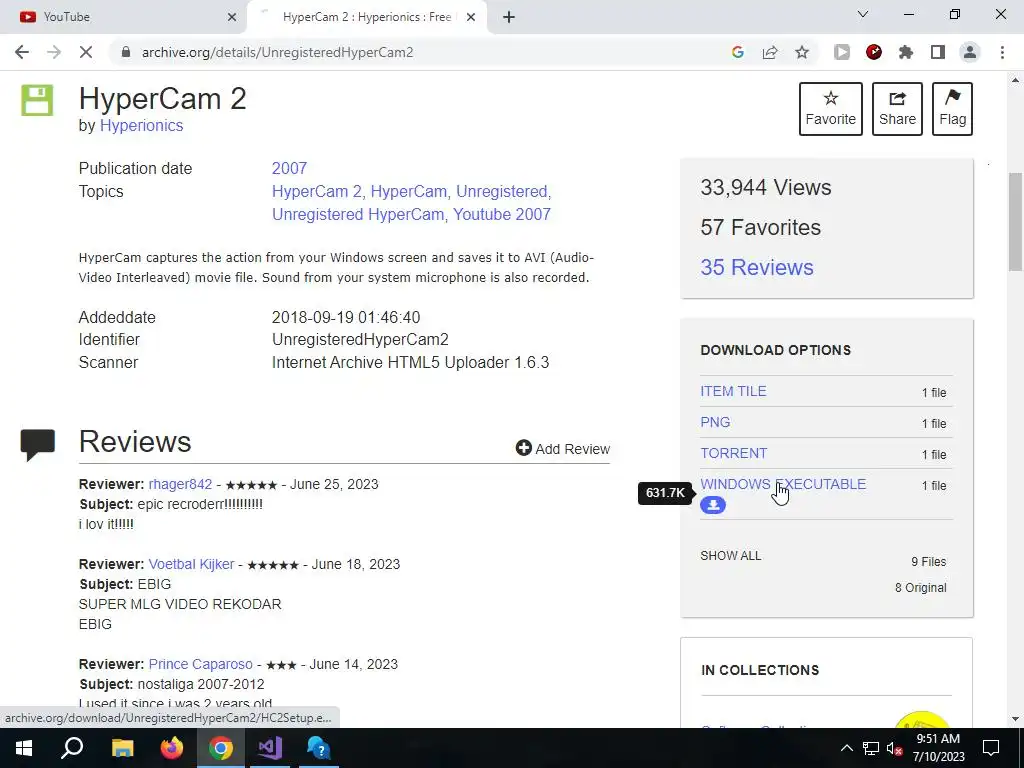Open the Chrome three-dot menu
The width and height of the screenshot is (1024, 768).
point(1002,52)
